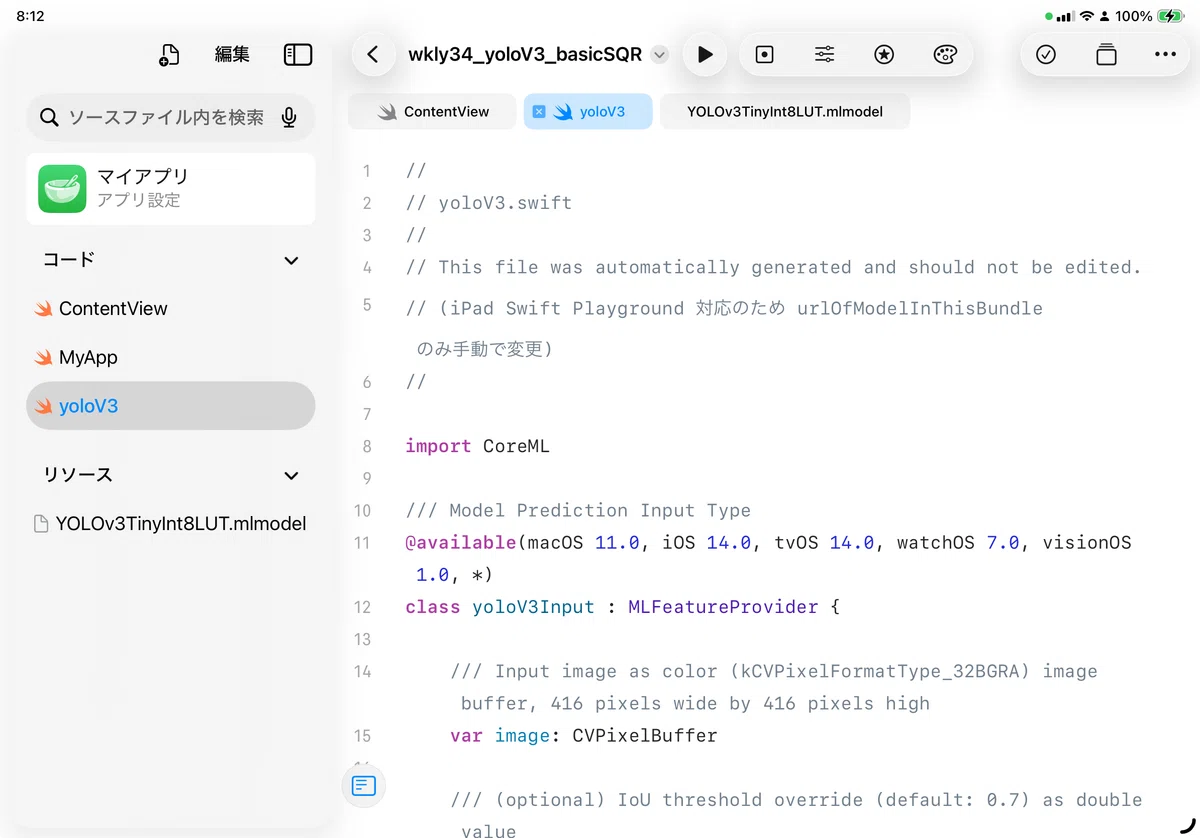Open the stacked windows library icon
This screenshot has width=1200, height=838.
pyautogui.click(x=1106, y=55)
